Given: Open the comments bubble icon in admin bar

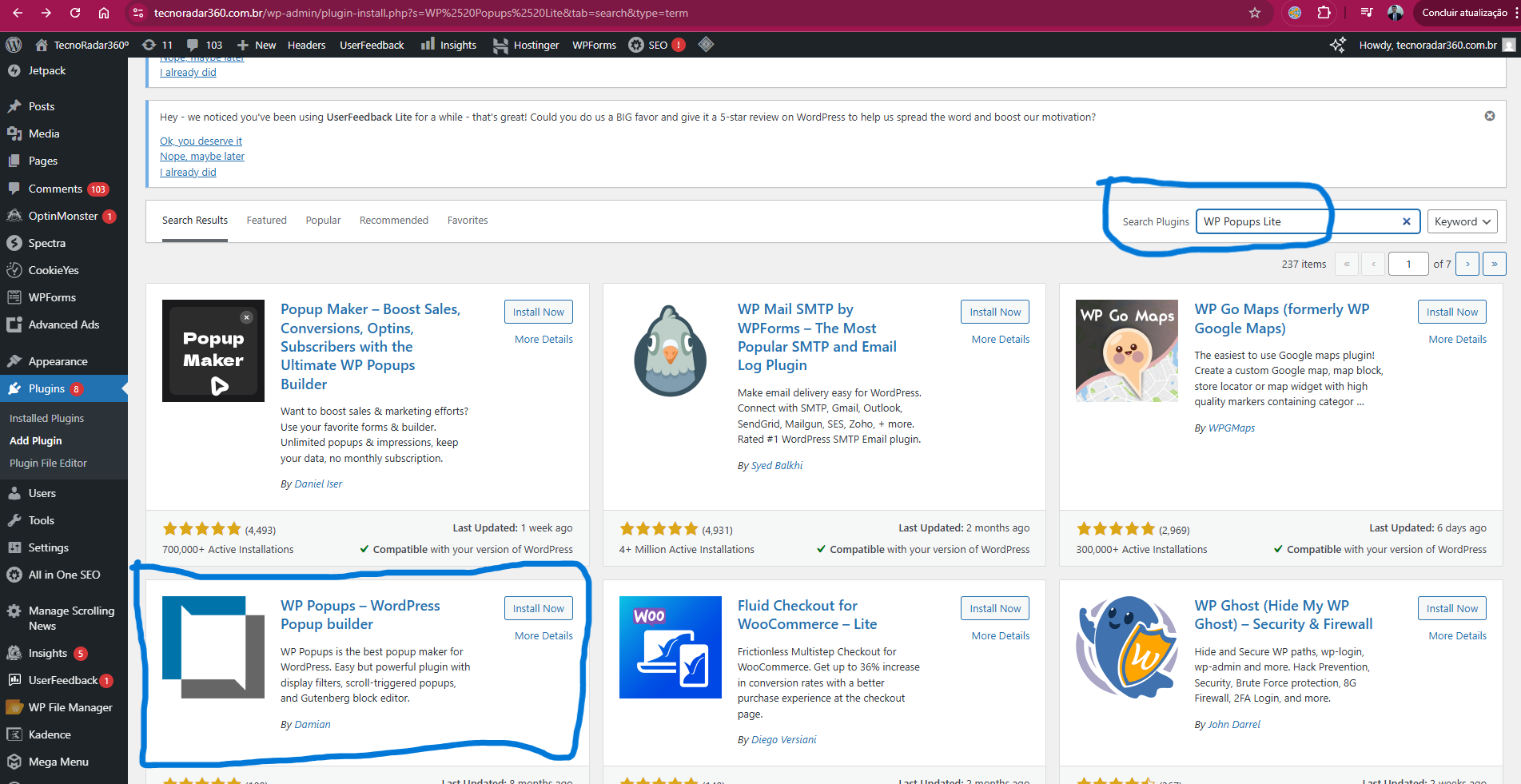Looking at the screenshot, I should click(x=193, y=45).
